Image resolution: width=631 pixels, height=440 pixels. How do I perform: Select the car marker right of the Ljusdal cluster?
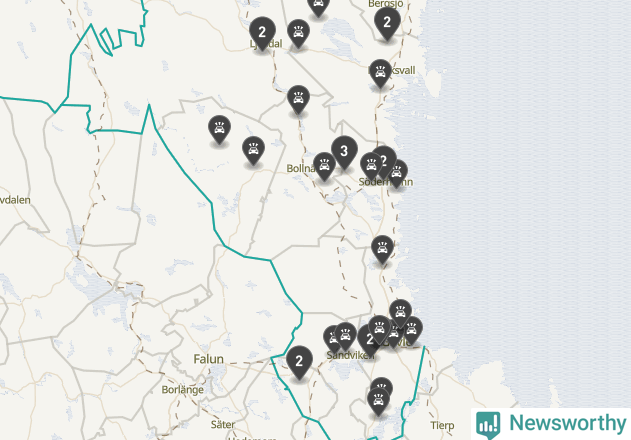click(x=298, y=33)
